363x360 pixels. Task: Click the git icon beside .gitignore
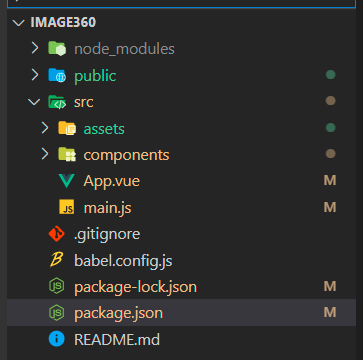(x=57, y=233)
